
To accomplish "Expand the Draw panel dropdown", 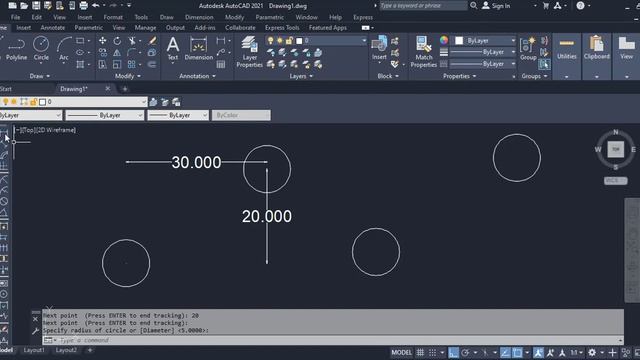I will coord(40,76).
